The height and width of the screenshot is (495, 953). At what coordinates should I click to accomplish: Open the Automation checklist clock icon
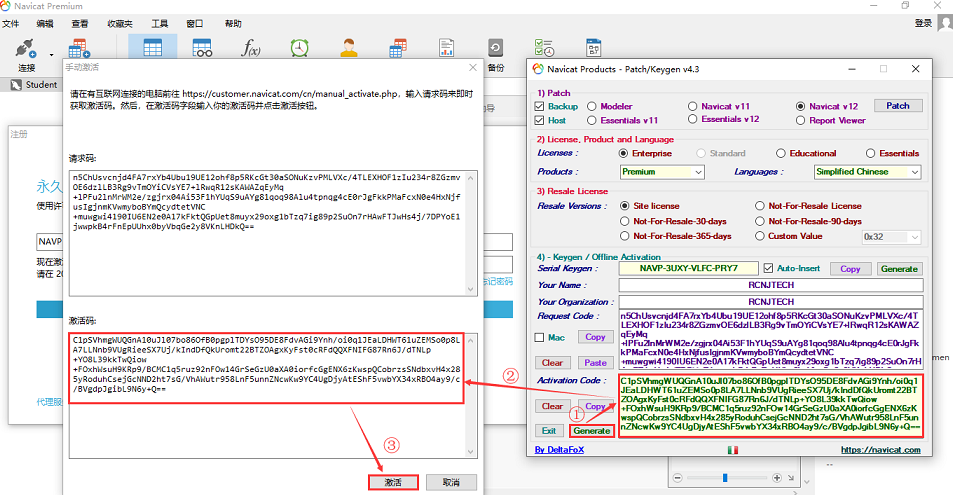coord(544,47)
